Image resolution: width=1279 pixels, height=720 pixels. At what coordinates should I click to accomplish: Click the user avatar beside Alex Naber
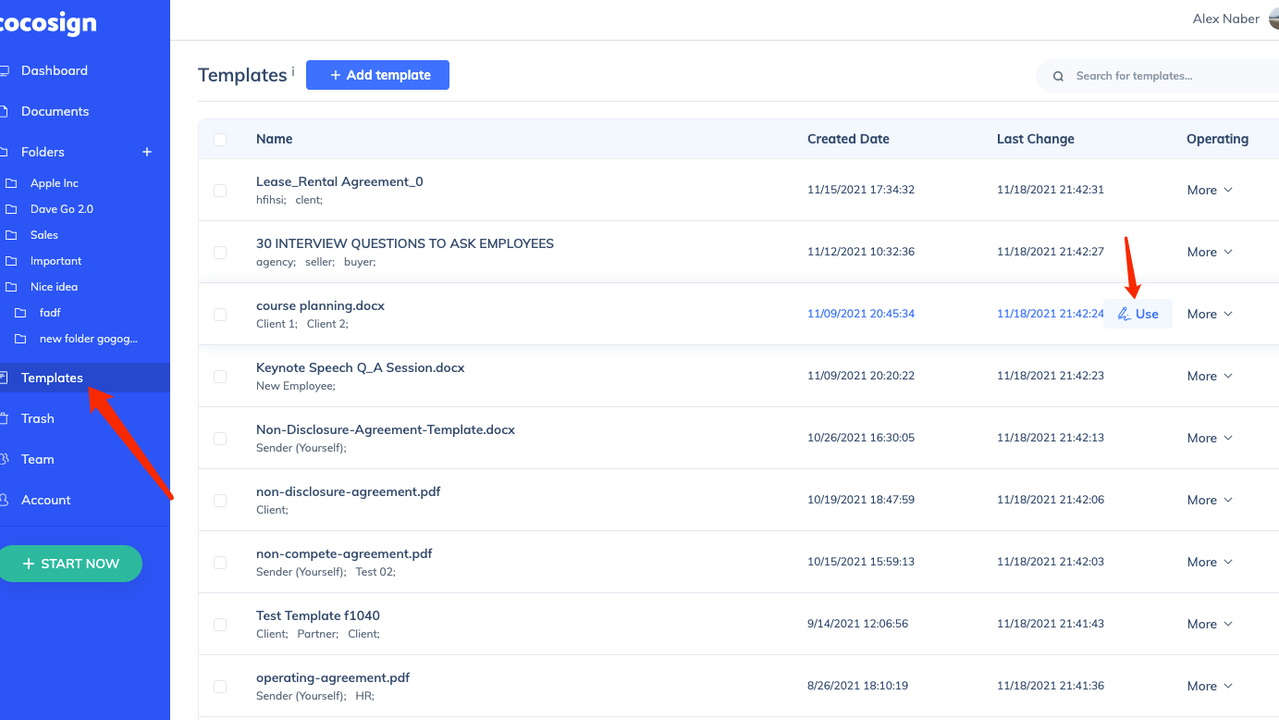click(1273, 19)
